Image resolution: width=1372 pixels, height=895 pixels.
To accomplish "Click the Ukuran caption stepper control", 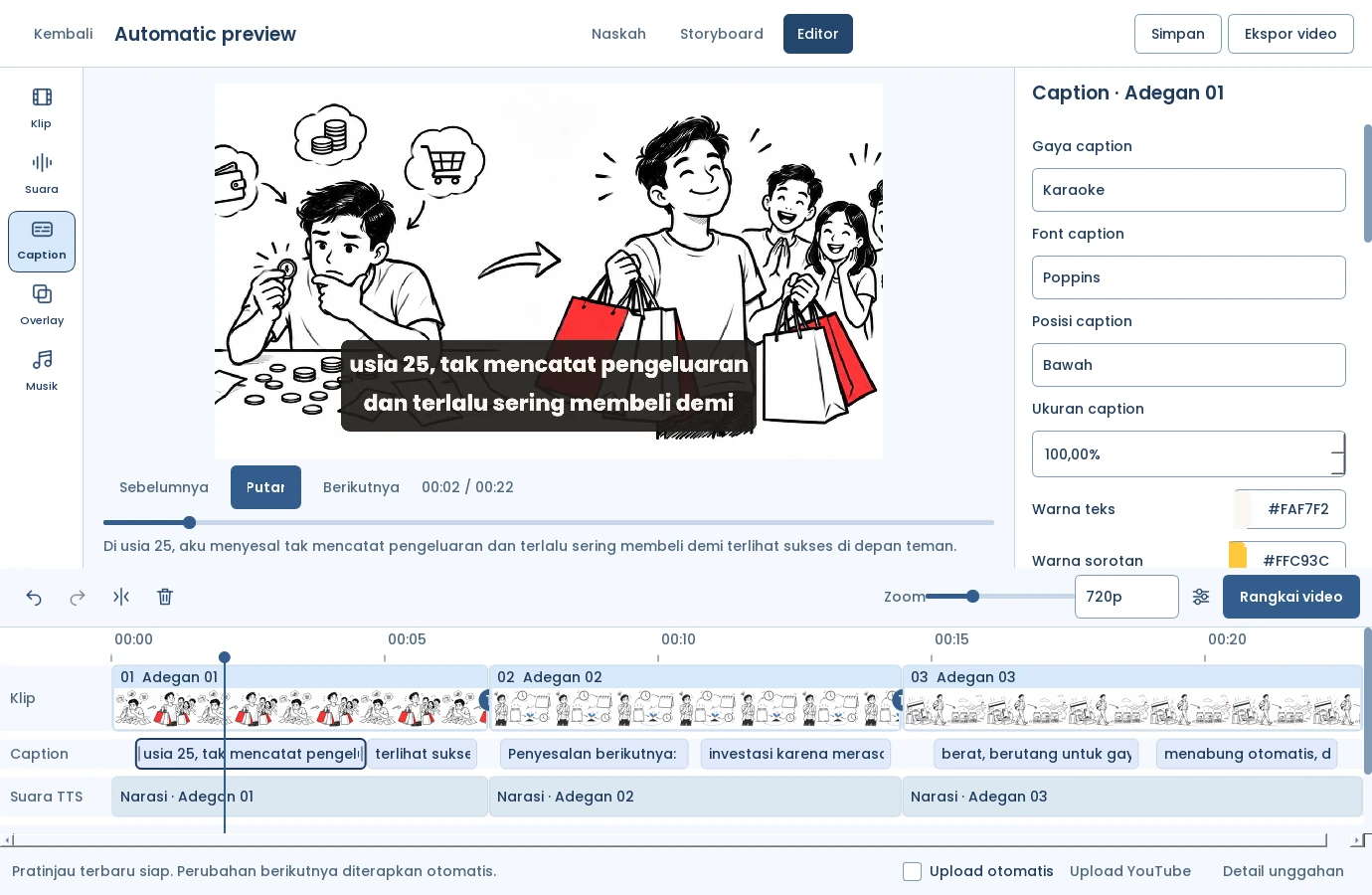I will (1338, 453).
